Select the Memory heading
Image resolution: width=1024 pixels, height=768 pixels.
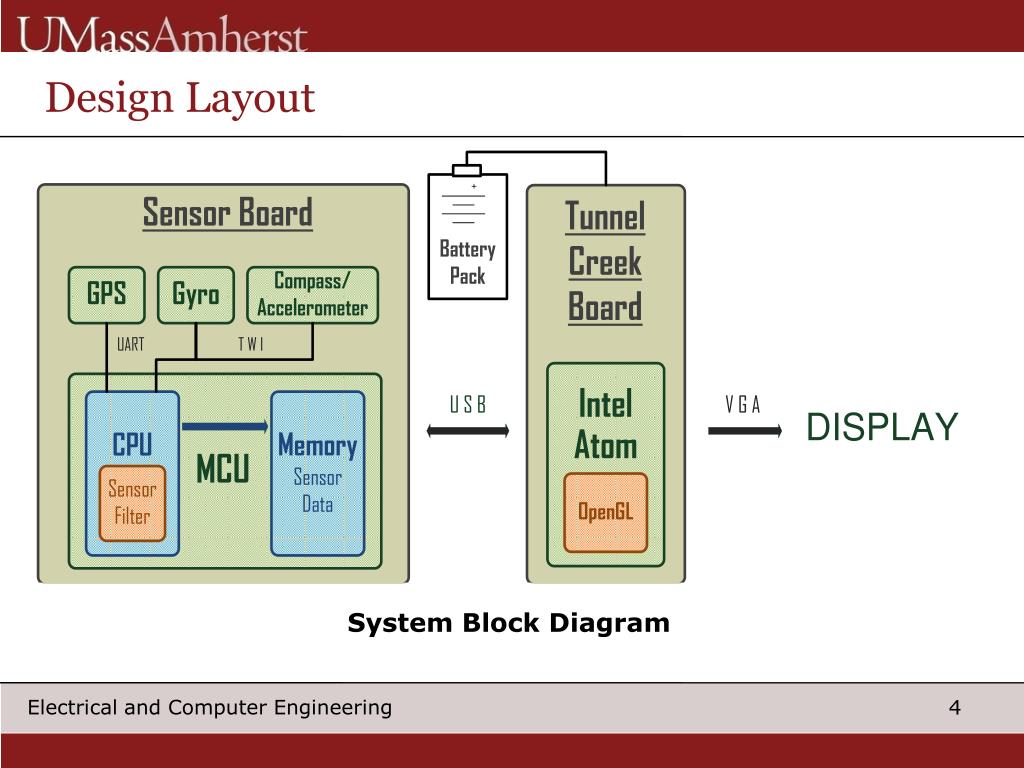[317, 445]
